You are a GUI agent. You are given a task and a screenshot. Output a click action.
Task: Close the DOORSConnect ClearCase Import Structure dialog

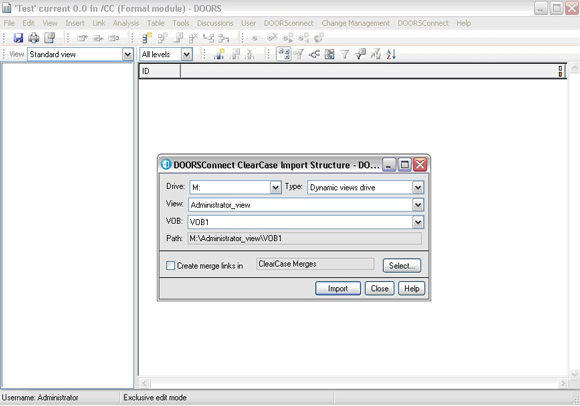pos(420,164)
